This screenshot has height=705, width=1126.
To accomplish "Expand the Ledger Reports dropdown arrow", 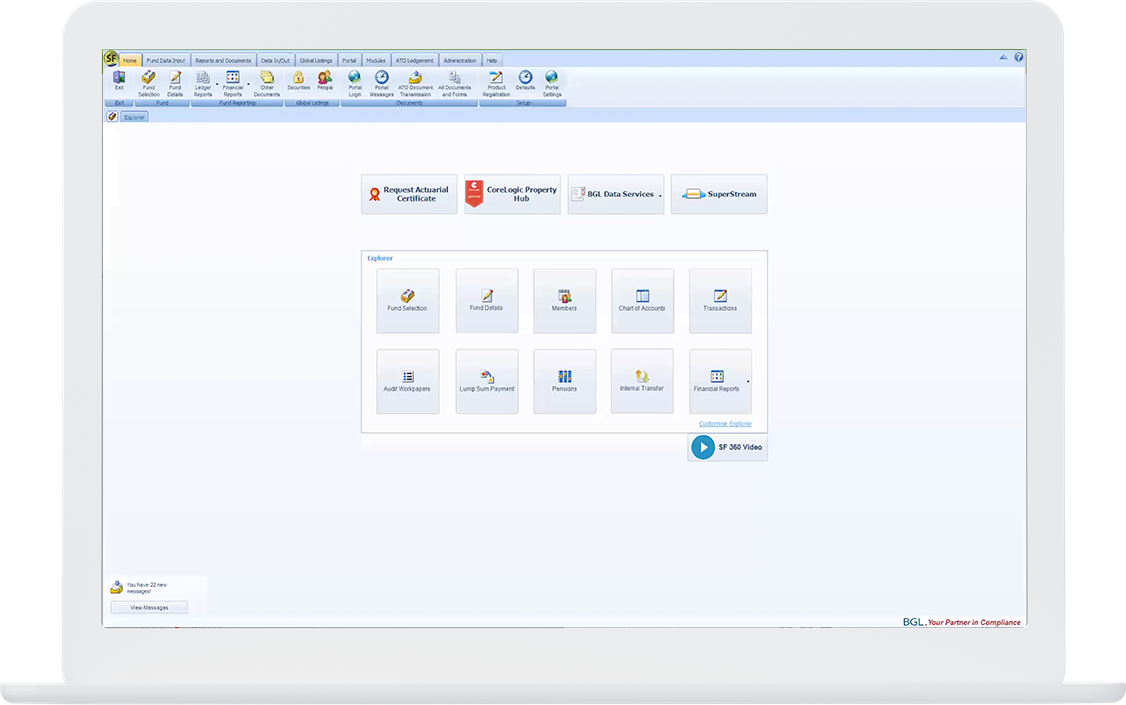I will click(216, 84).
